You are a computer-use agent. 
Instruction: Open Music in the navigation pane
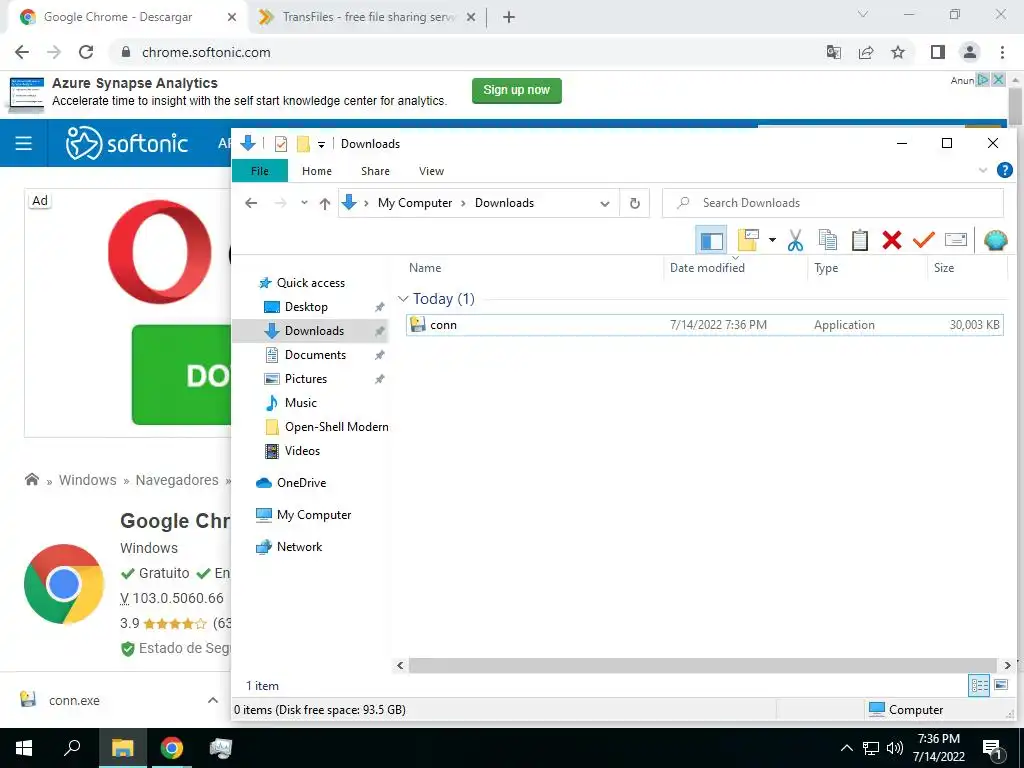(x=300, y=403)
